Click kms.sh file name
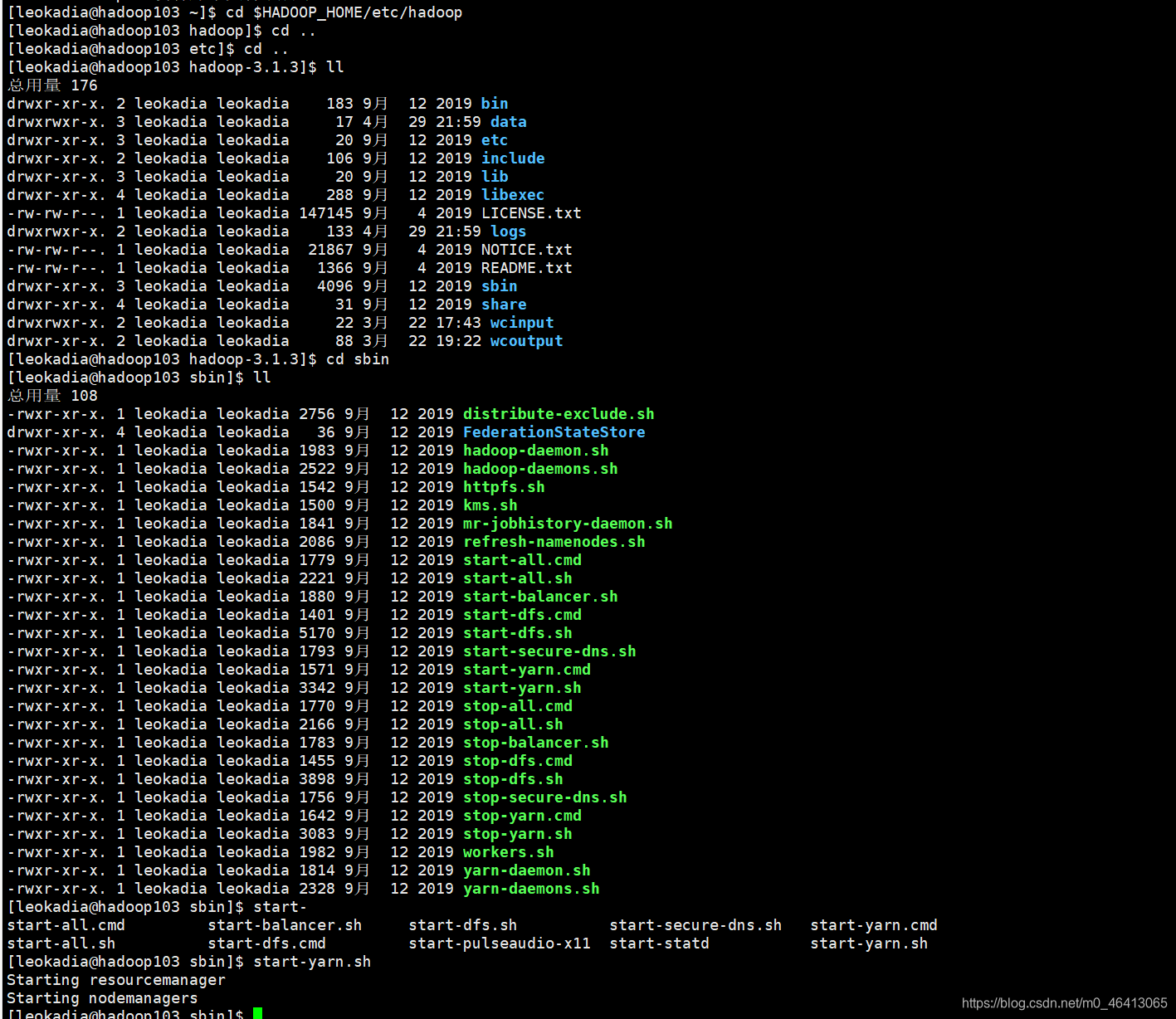Viewport: 1176px width, 1019px height. 490,505
